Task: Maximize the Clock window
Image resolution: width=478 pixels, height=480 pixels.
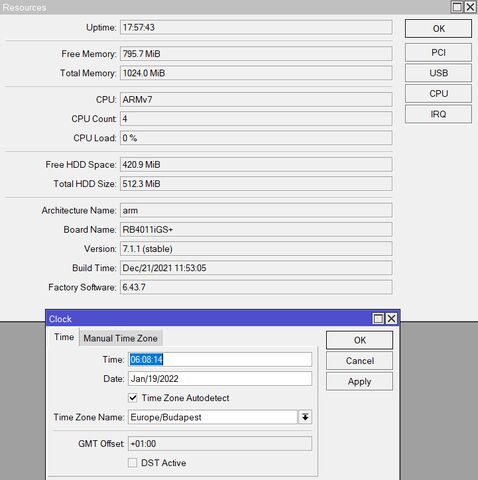Action: [378, 319]
